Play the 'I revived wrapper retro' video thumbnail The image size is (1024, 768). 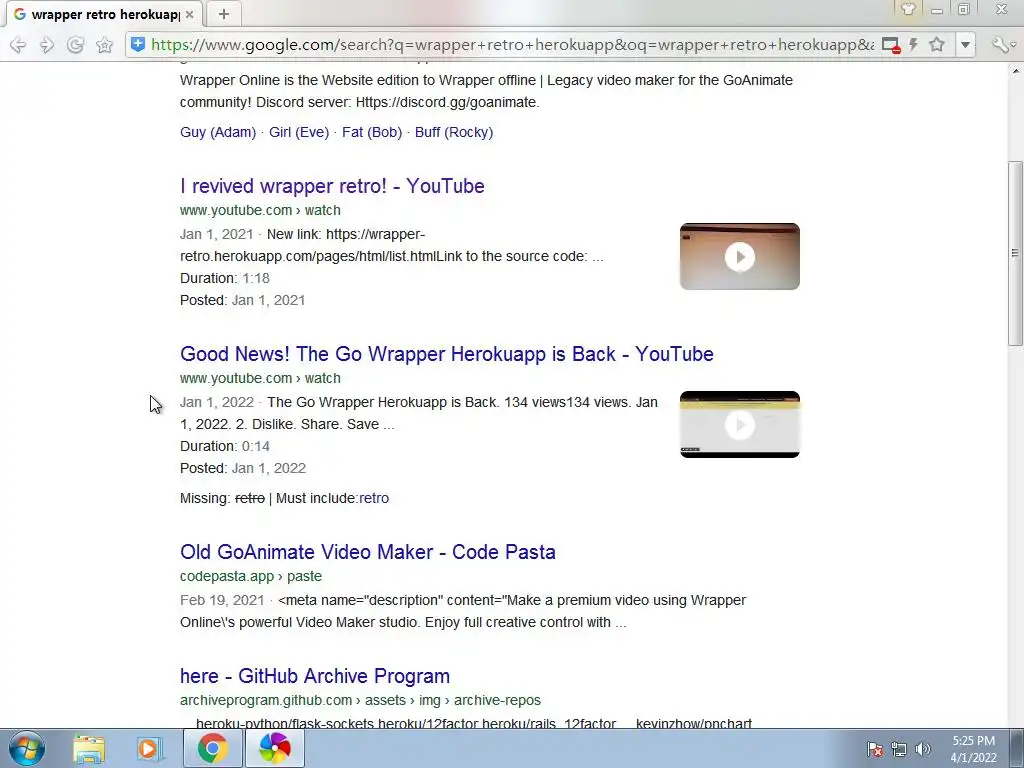(x=740, y=257)
